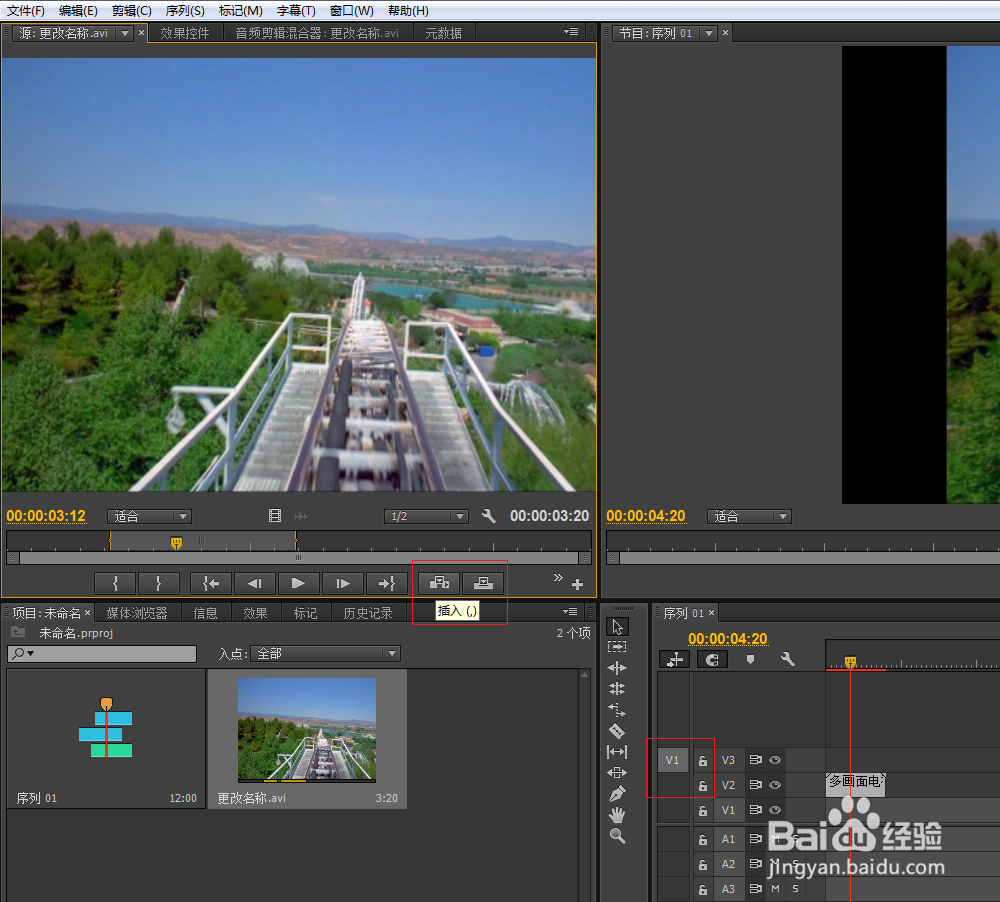
Task: Solo audio track A3
Action: 795,889
